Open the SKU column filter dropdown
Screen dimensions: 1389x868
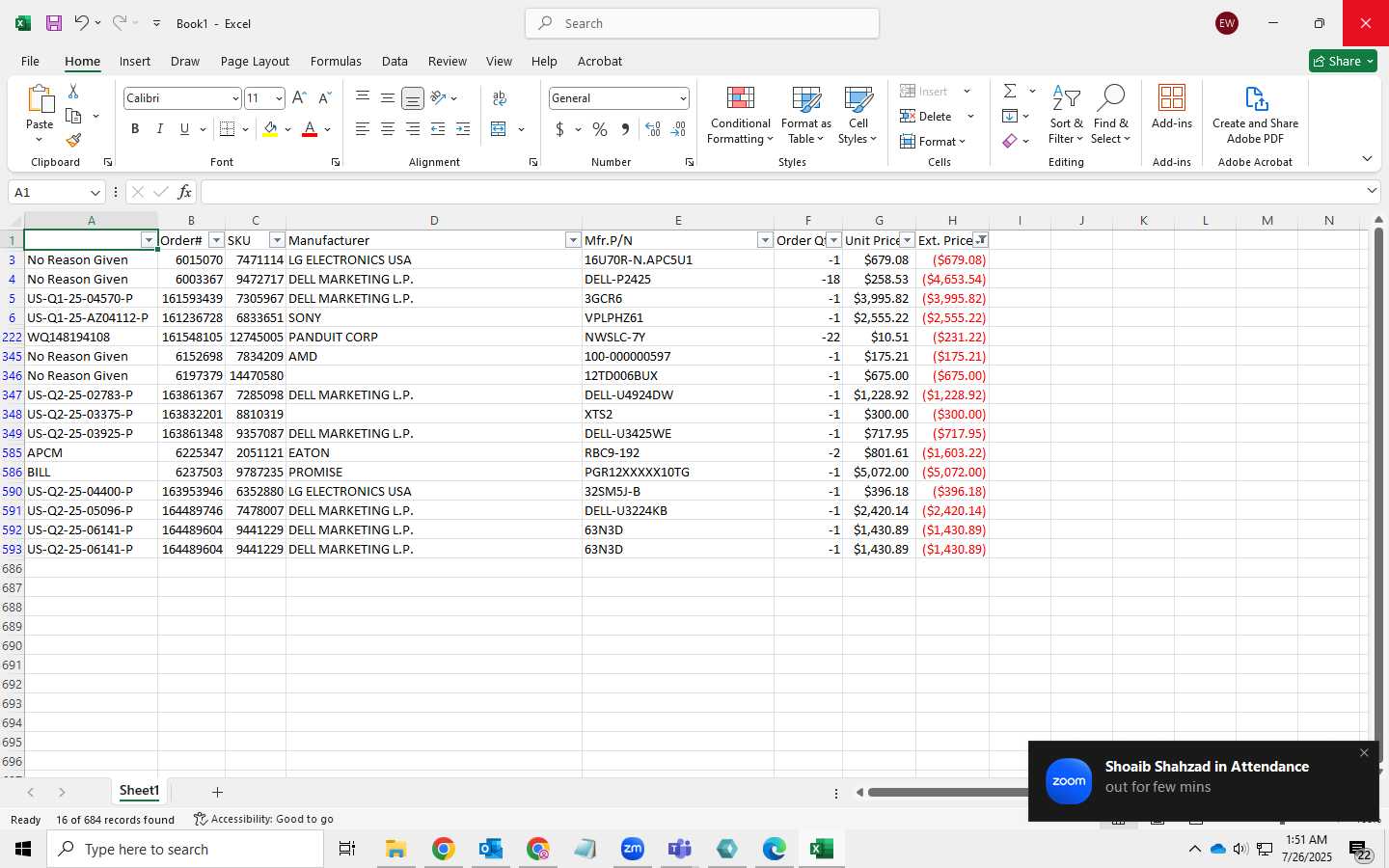pyautogui.click(x=277, y=240)
